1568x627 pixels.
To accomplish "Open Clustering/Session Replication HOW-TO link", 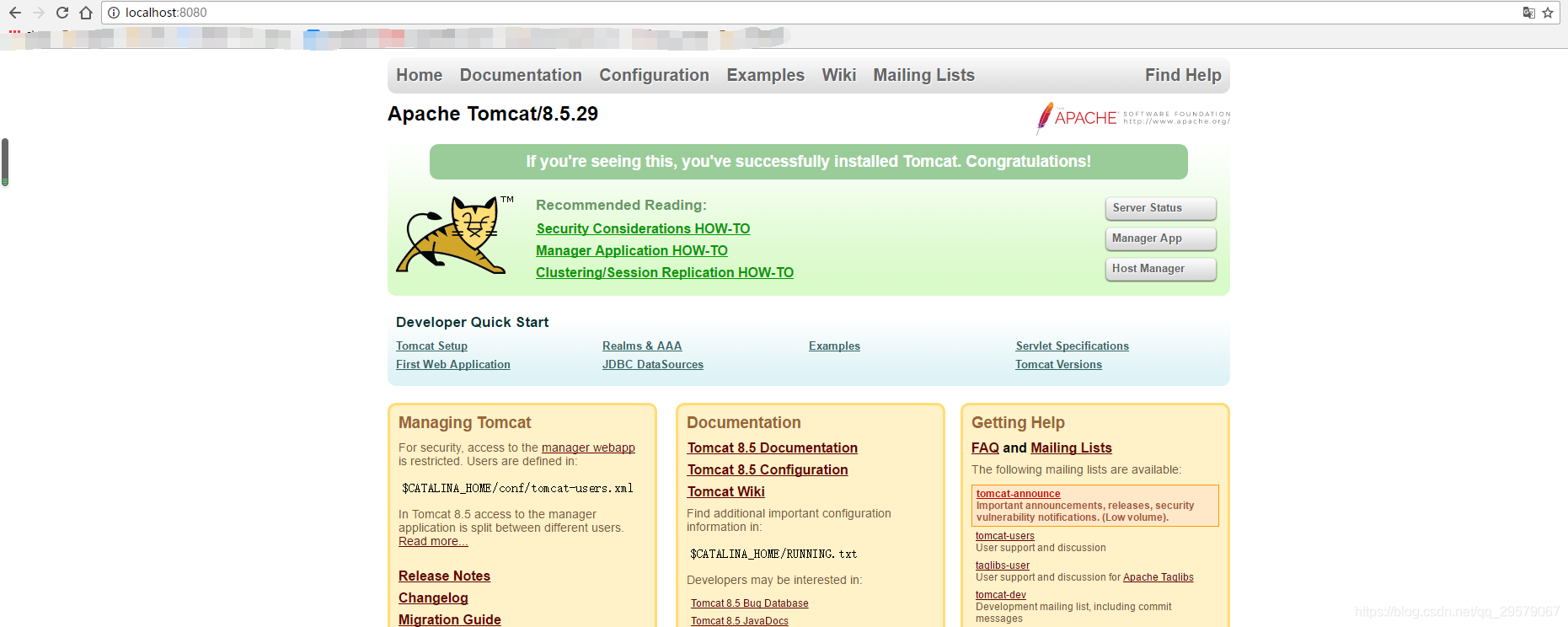I will click(665, 273).
